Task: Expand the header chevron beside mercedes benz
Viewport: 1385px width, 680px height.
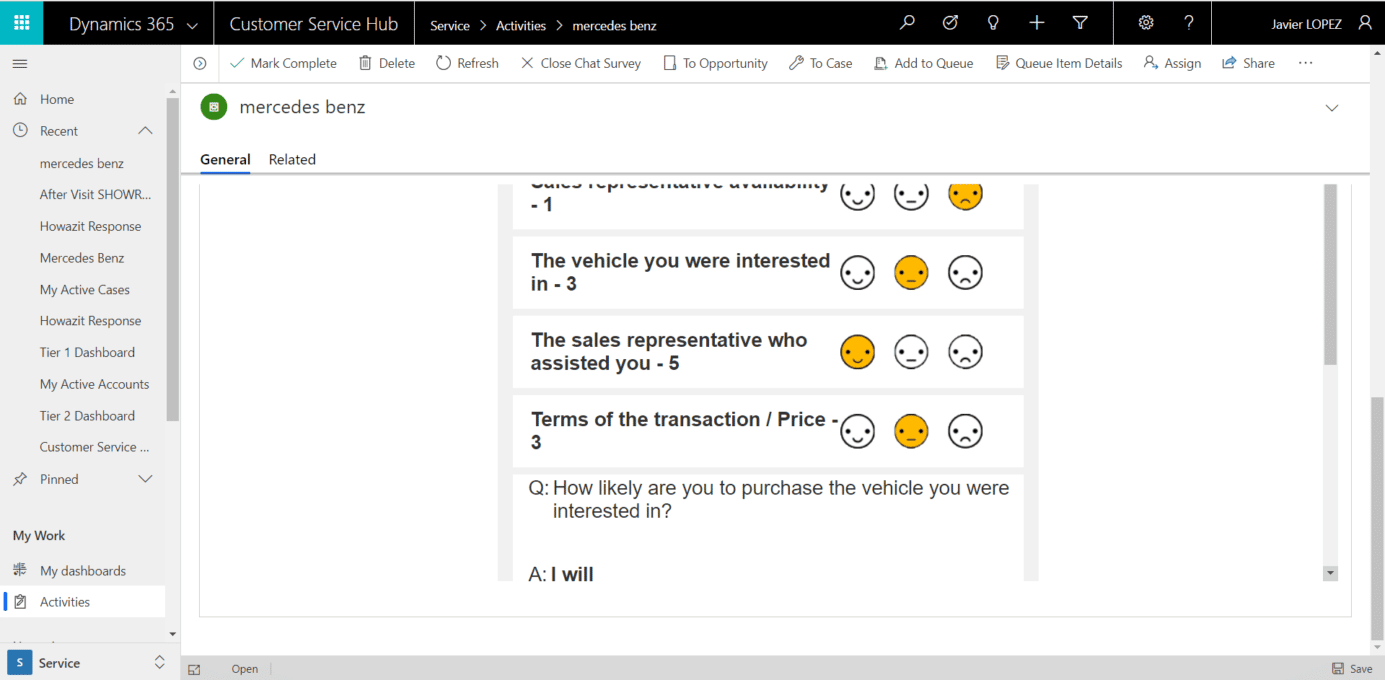Action: click(x=1331, y=108)
